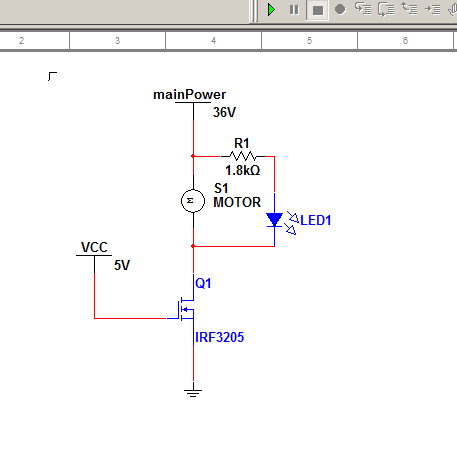
Task: Click ruler column 5 header
Action: 309,41
